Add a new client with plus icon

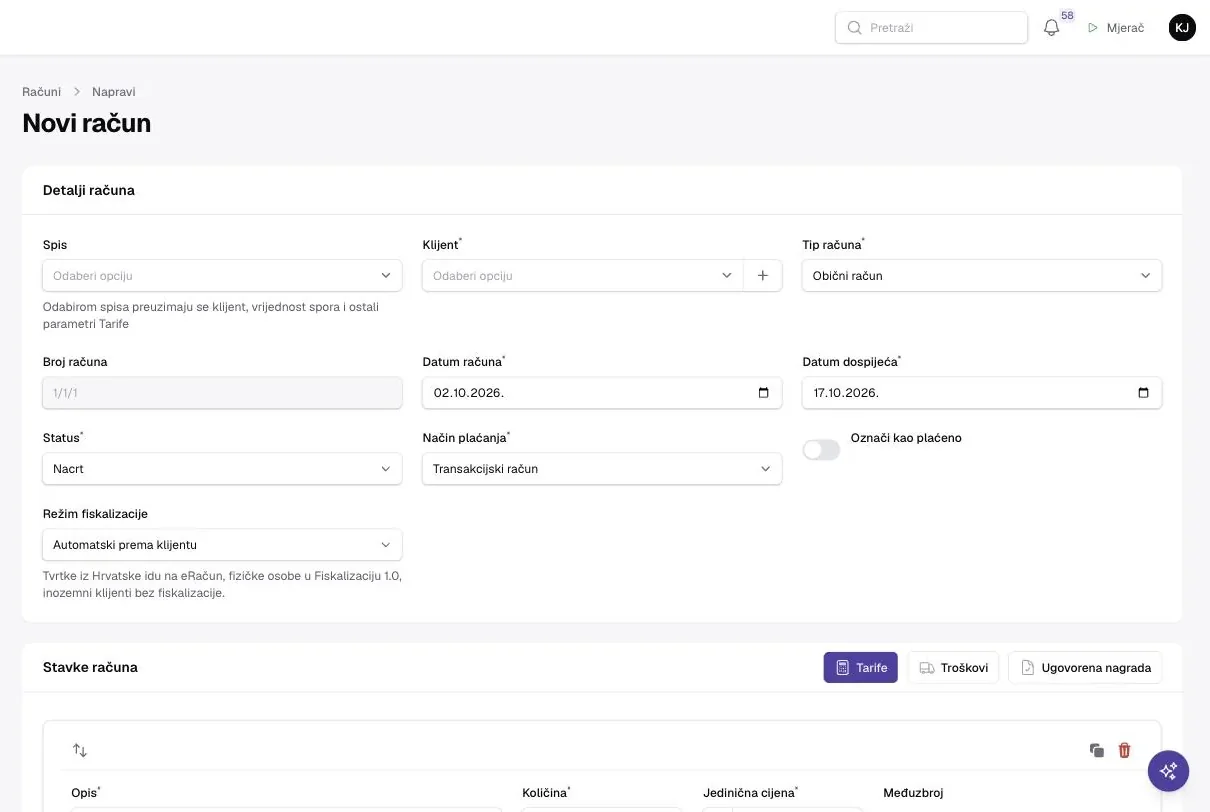[763, 276]
